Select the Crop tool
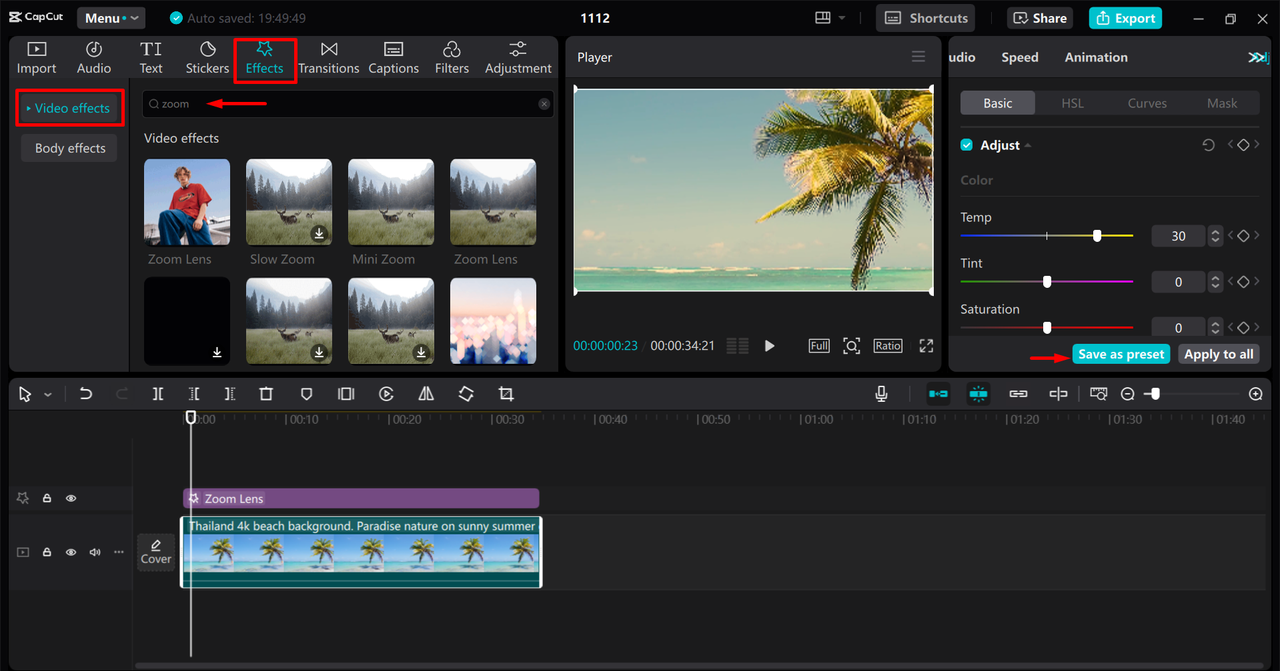Screen dimensions: 1280x671 (x=506, y=394)
